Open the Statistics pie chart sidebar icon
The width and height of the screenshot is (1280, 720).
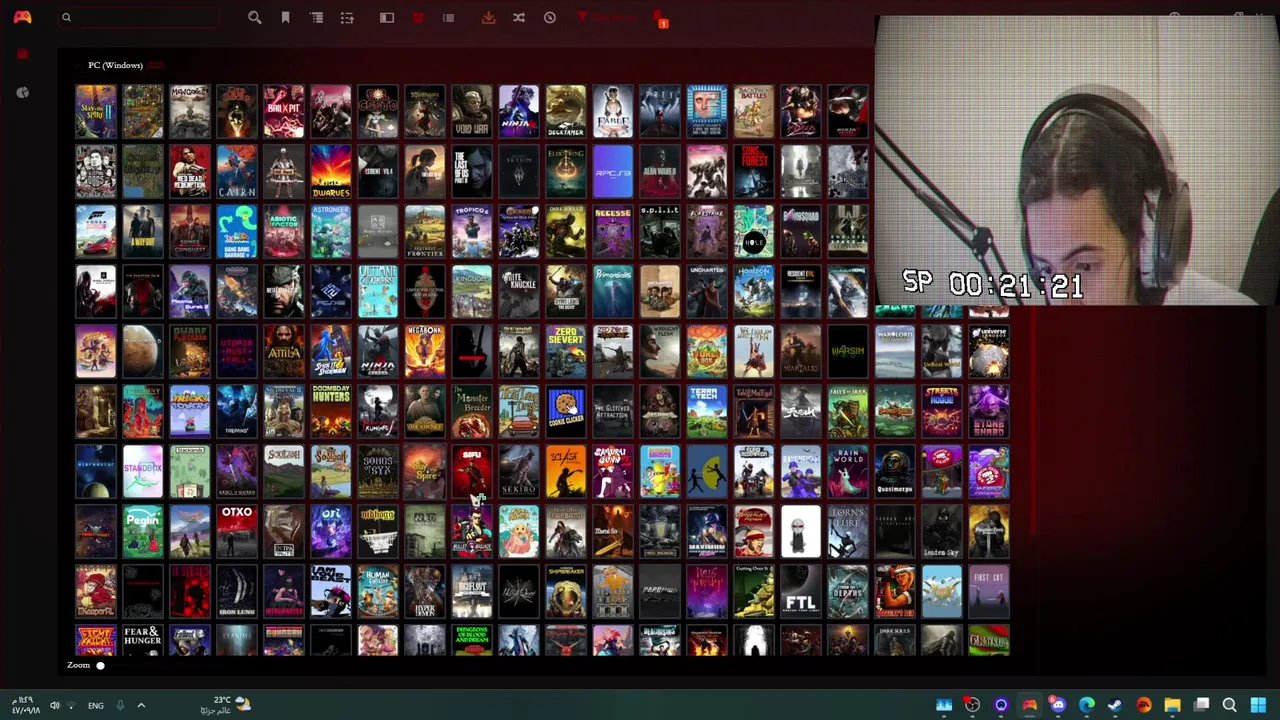click(x=22, y=92)
